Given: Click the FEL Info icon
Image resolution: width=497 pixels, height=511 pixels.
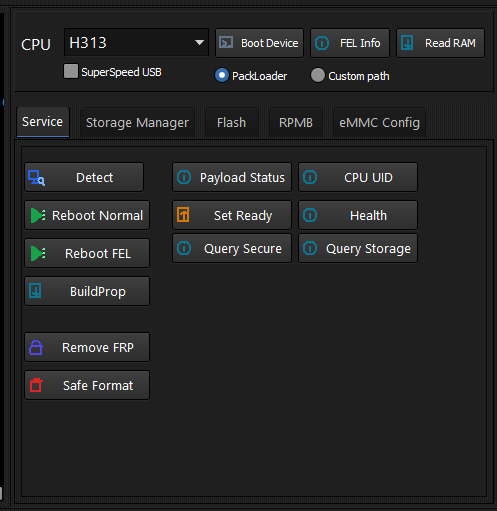Looking at the screenshot, I should coord(322,43).
